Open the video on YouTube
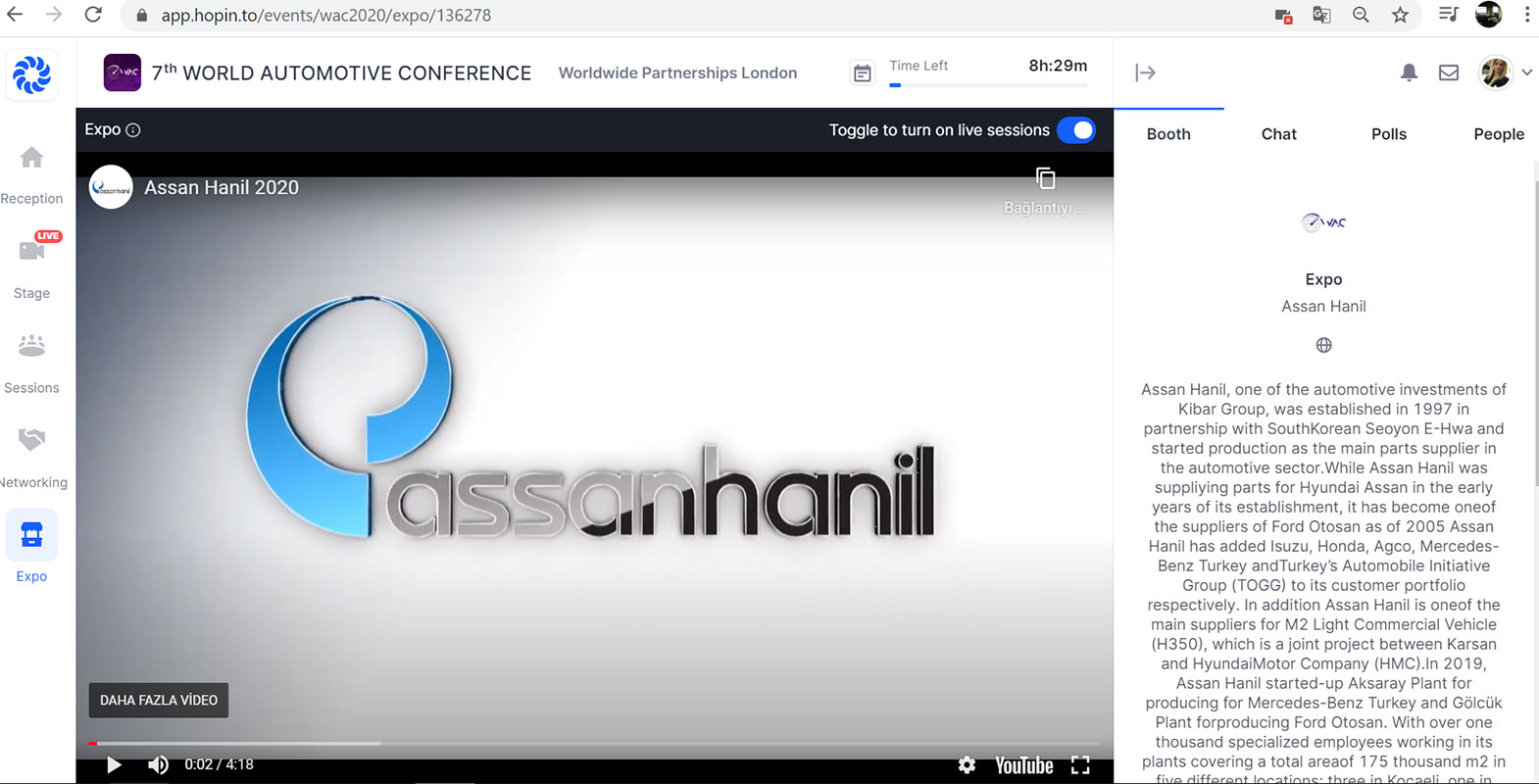Screen dimensions: 1539x784 coord(1023,765)
